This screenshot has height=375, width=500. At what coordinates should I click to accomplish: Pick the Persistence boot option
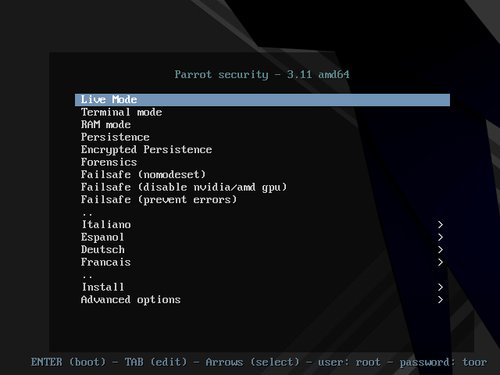(262, 137)
